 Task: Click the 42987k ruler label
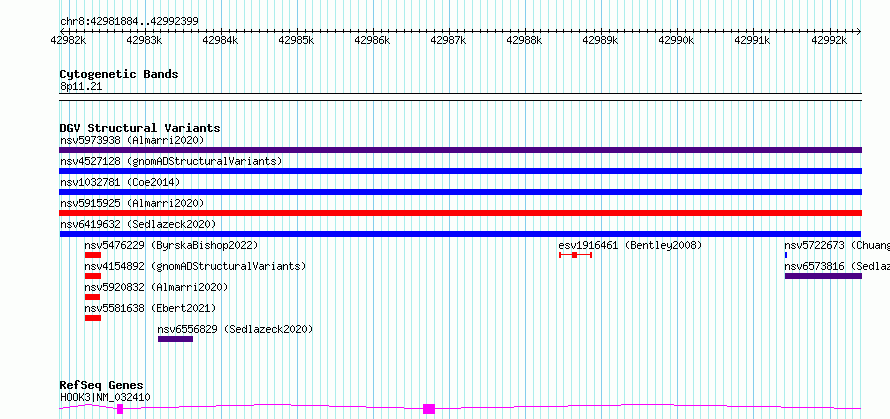[x=448, y=40]
